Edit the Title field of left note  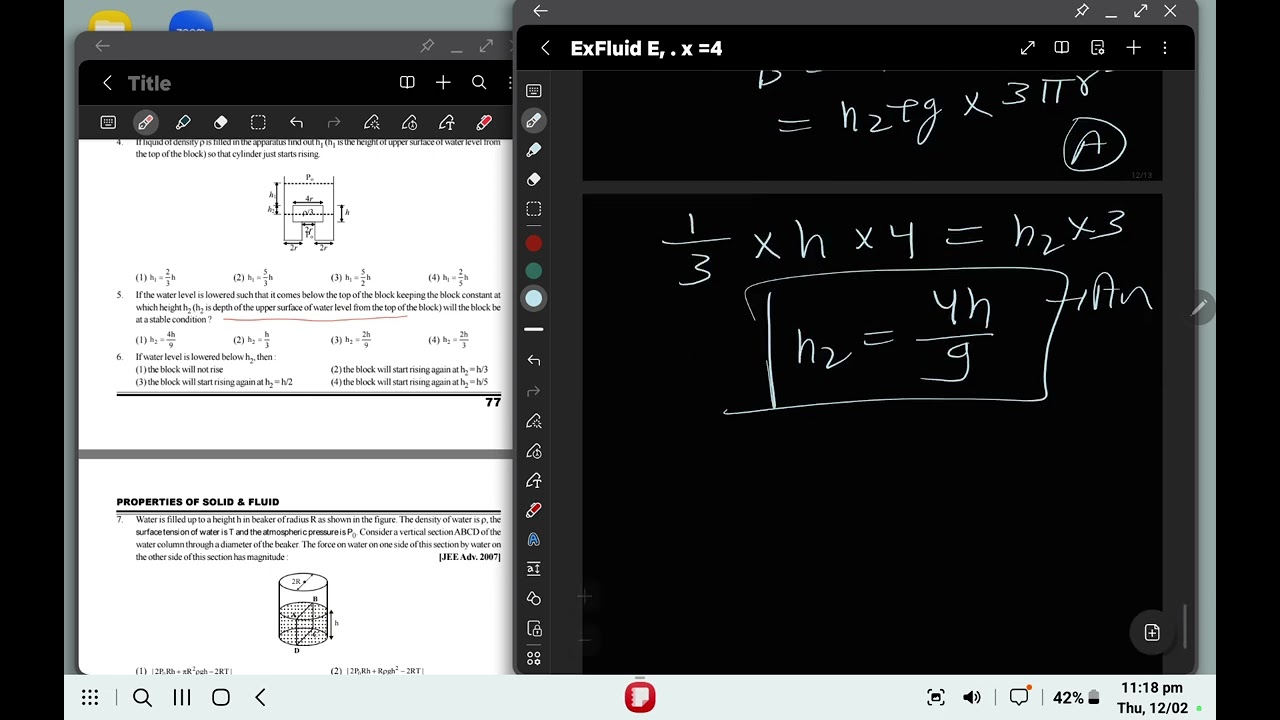(x=149, y=83)
